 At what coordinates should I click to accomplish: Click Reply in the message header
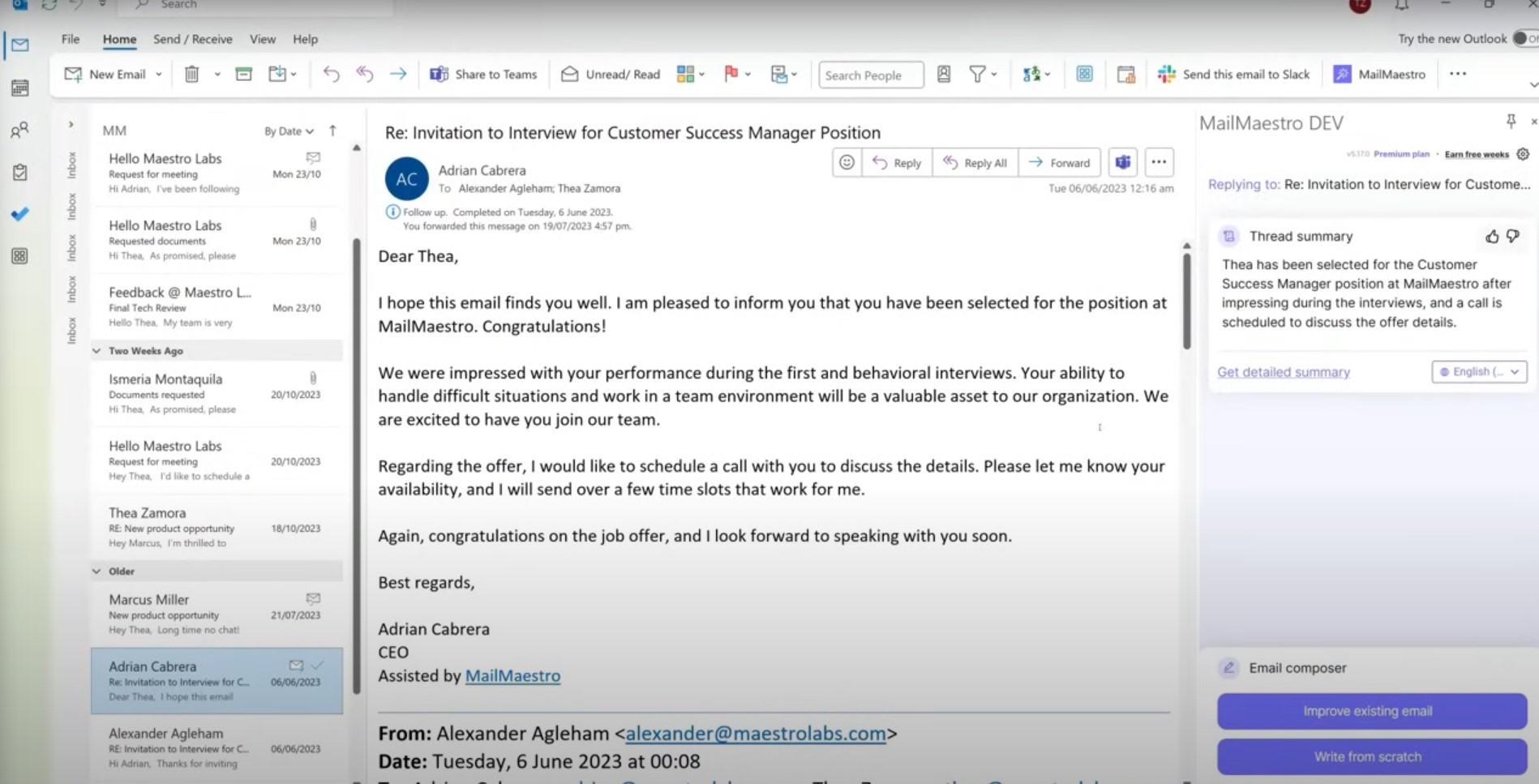point(897,162)
